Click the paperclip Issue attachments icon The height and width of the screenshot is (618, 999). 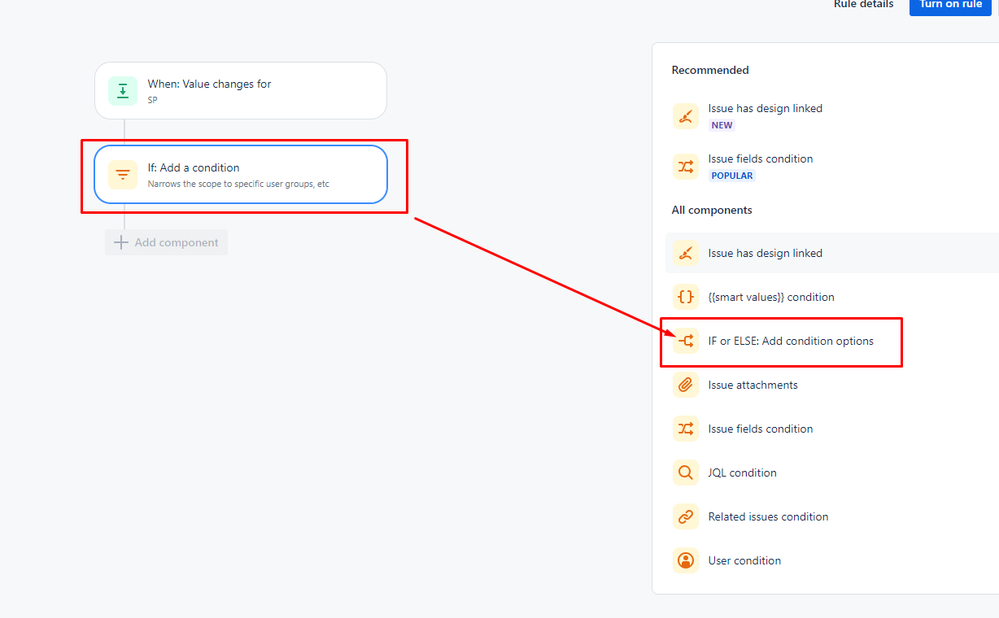click(686, 385)
